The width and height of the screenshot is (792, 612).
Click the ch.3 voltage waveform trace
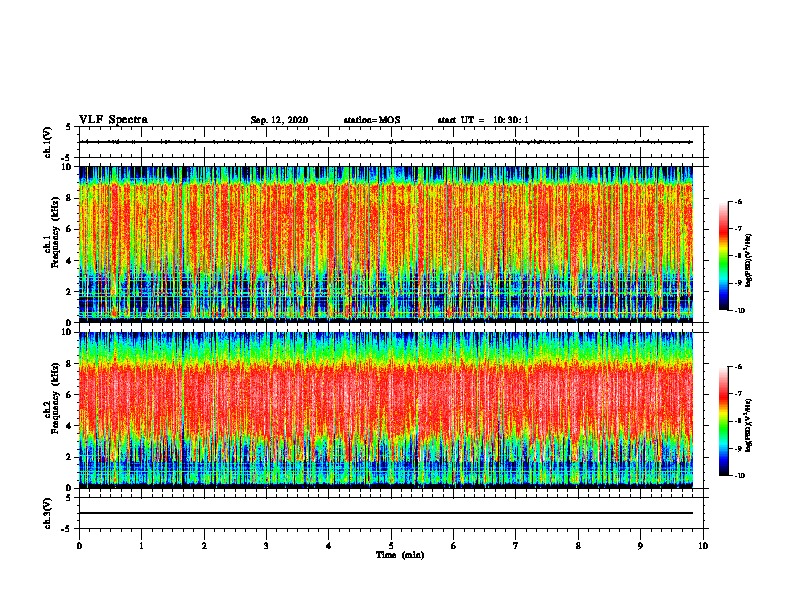point(386,513)
